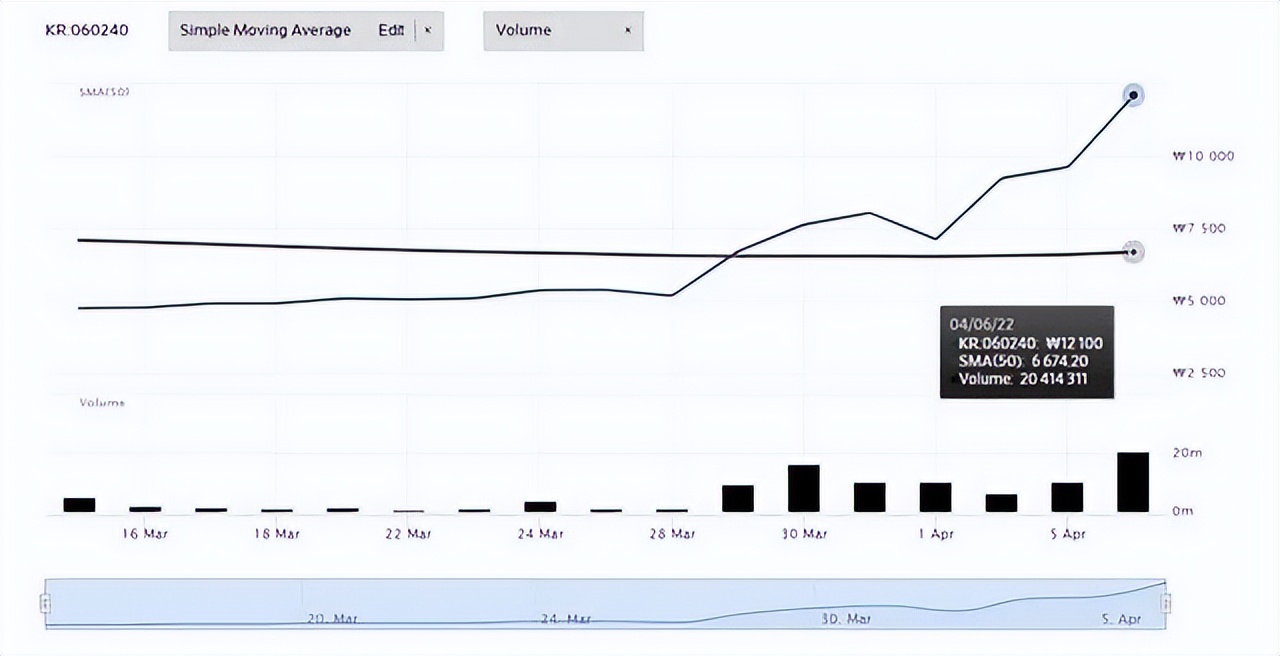
Task: Click the price line end marker
Action: [1134, 96]
